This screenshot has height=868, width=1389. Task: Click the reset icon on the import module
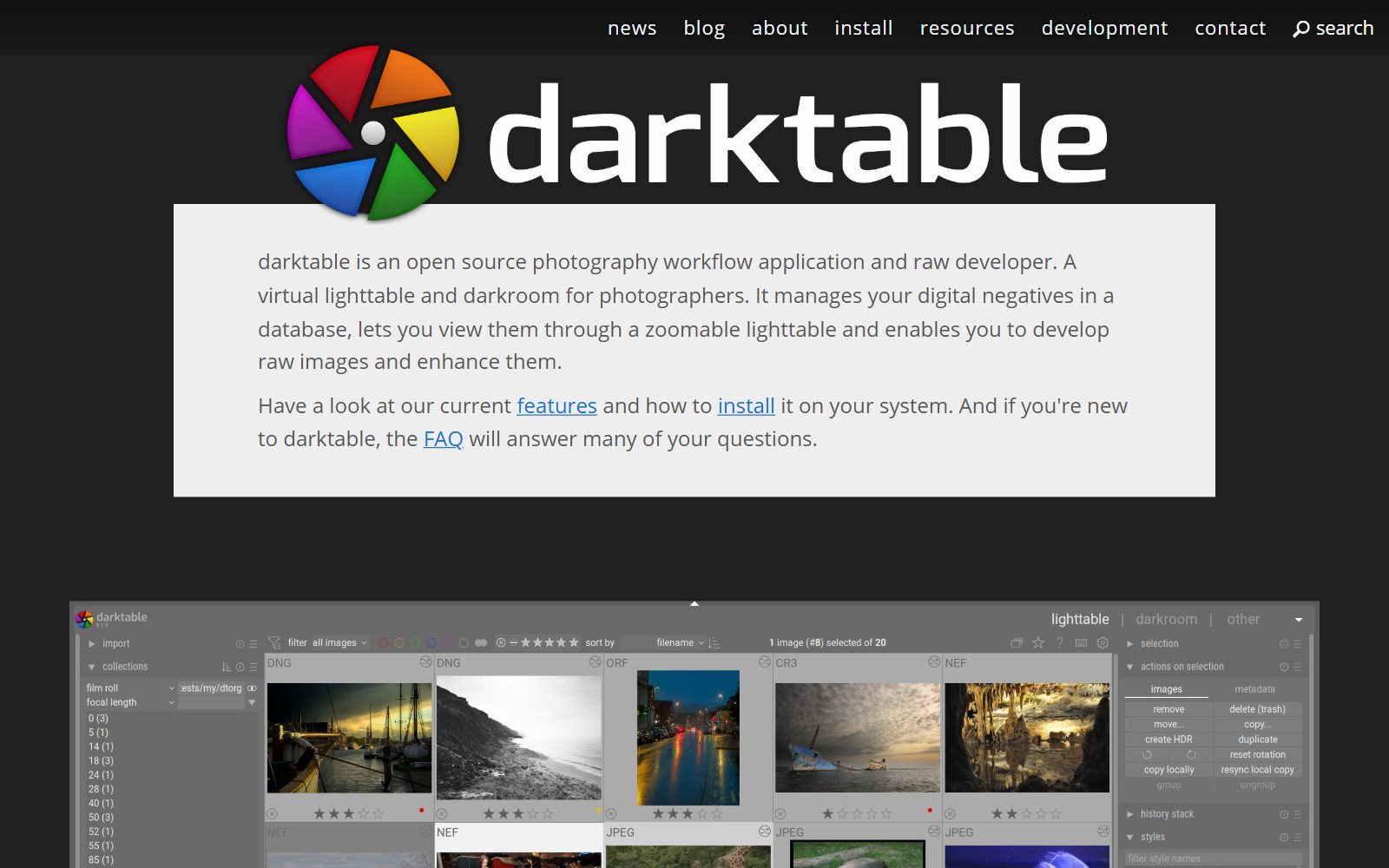click(x=240, y=644)
